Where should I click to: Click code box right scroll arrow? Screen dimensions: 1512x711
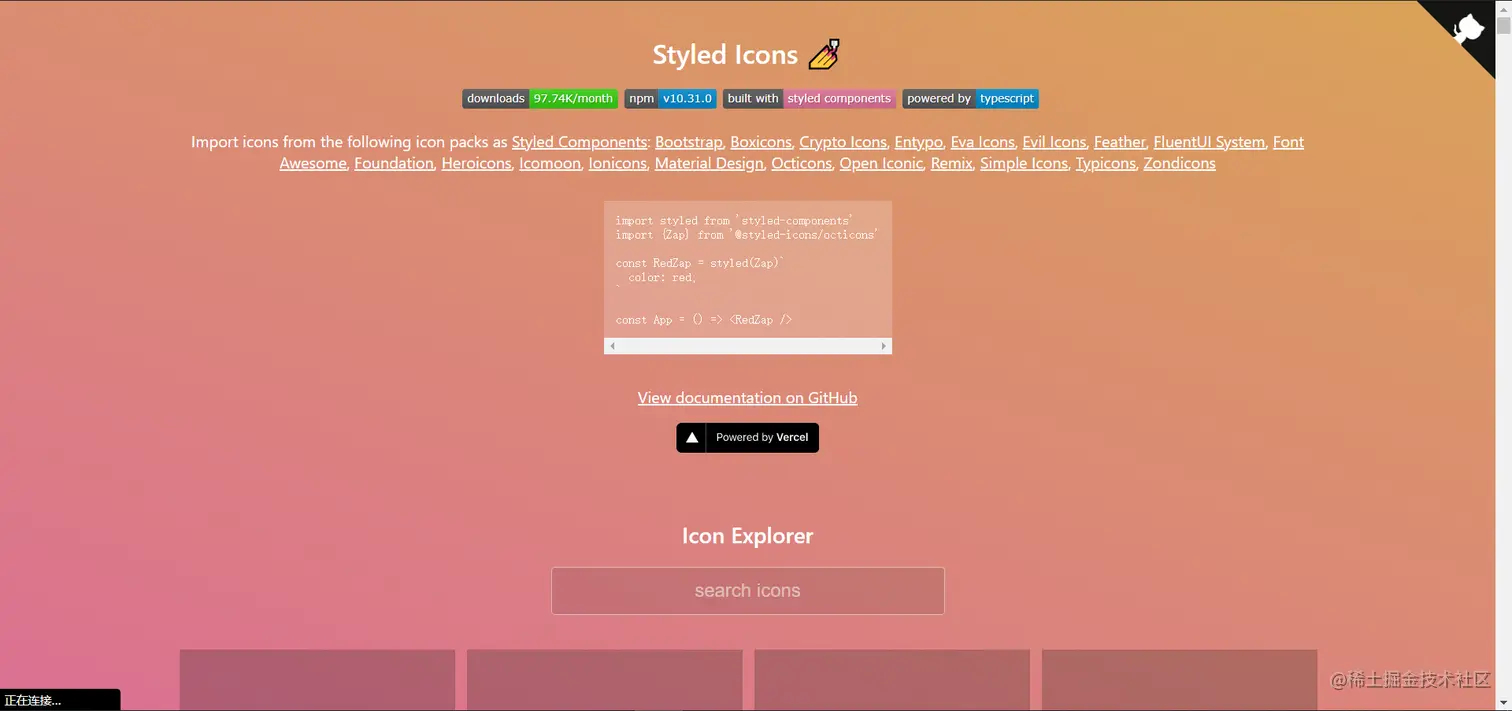pyautogui.click(x=883, y=346)
